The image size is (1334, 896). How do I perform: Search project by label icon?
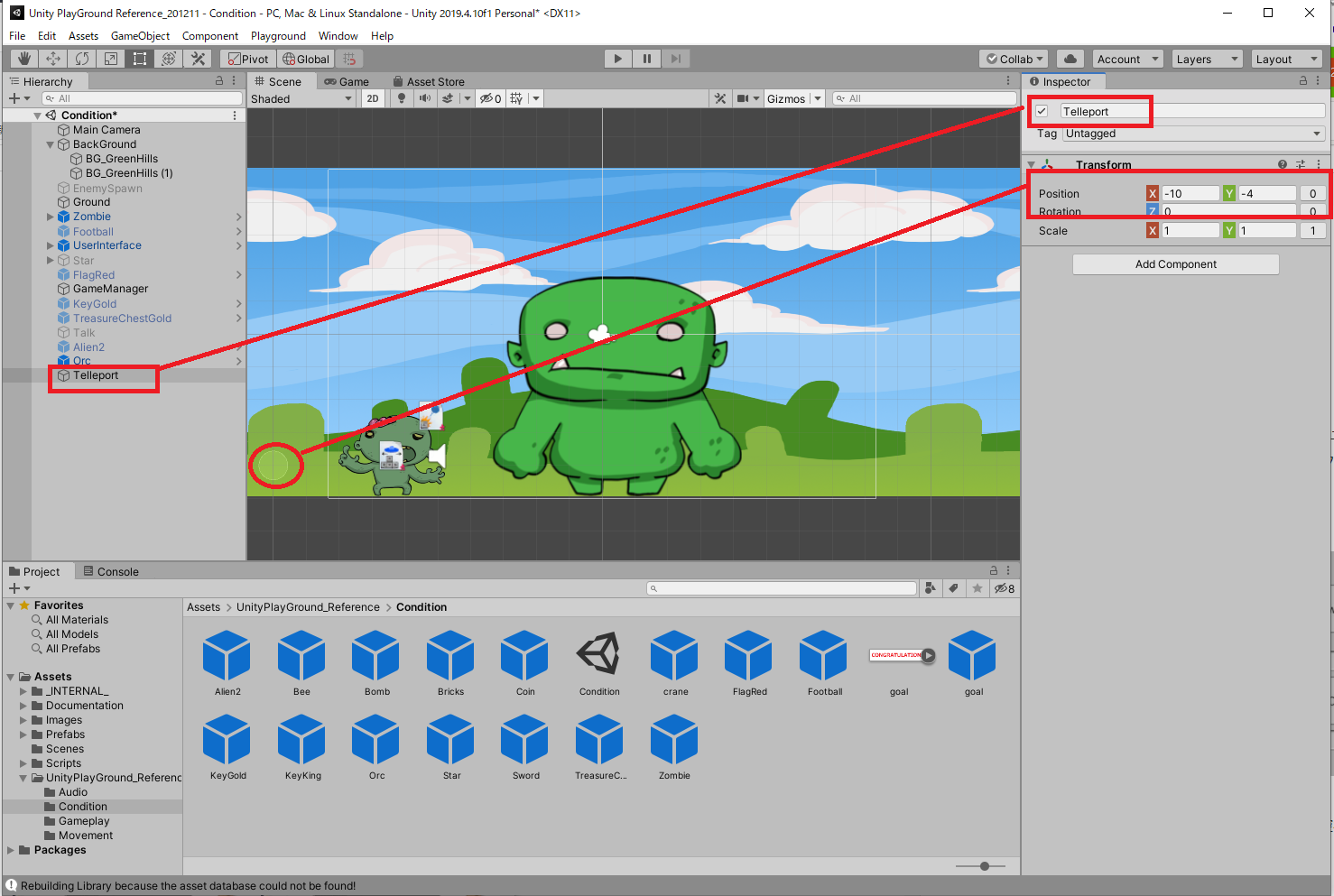click(954, 588)
